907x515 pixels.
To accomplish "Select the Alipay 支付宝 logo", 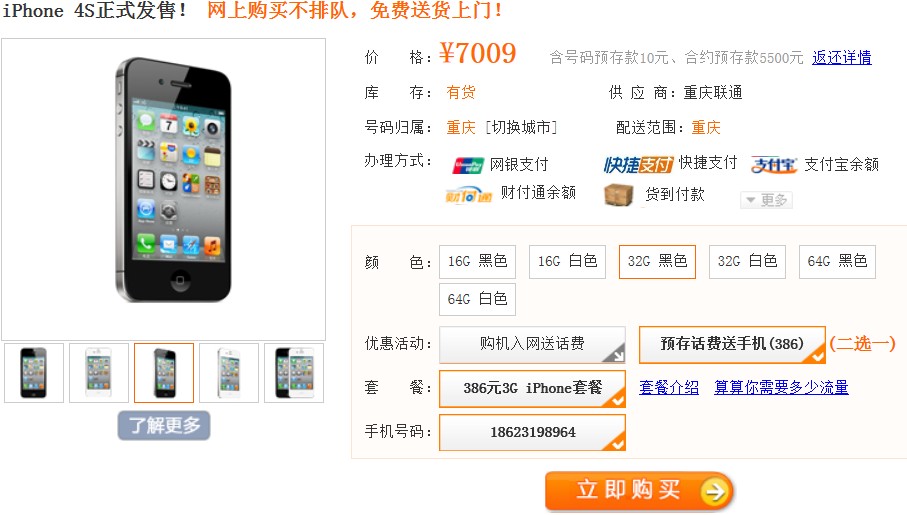I will click(x=774, y=165).
